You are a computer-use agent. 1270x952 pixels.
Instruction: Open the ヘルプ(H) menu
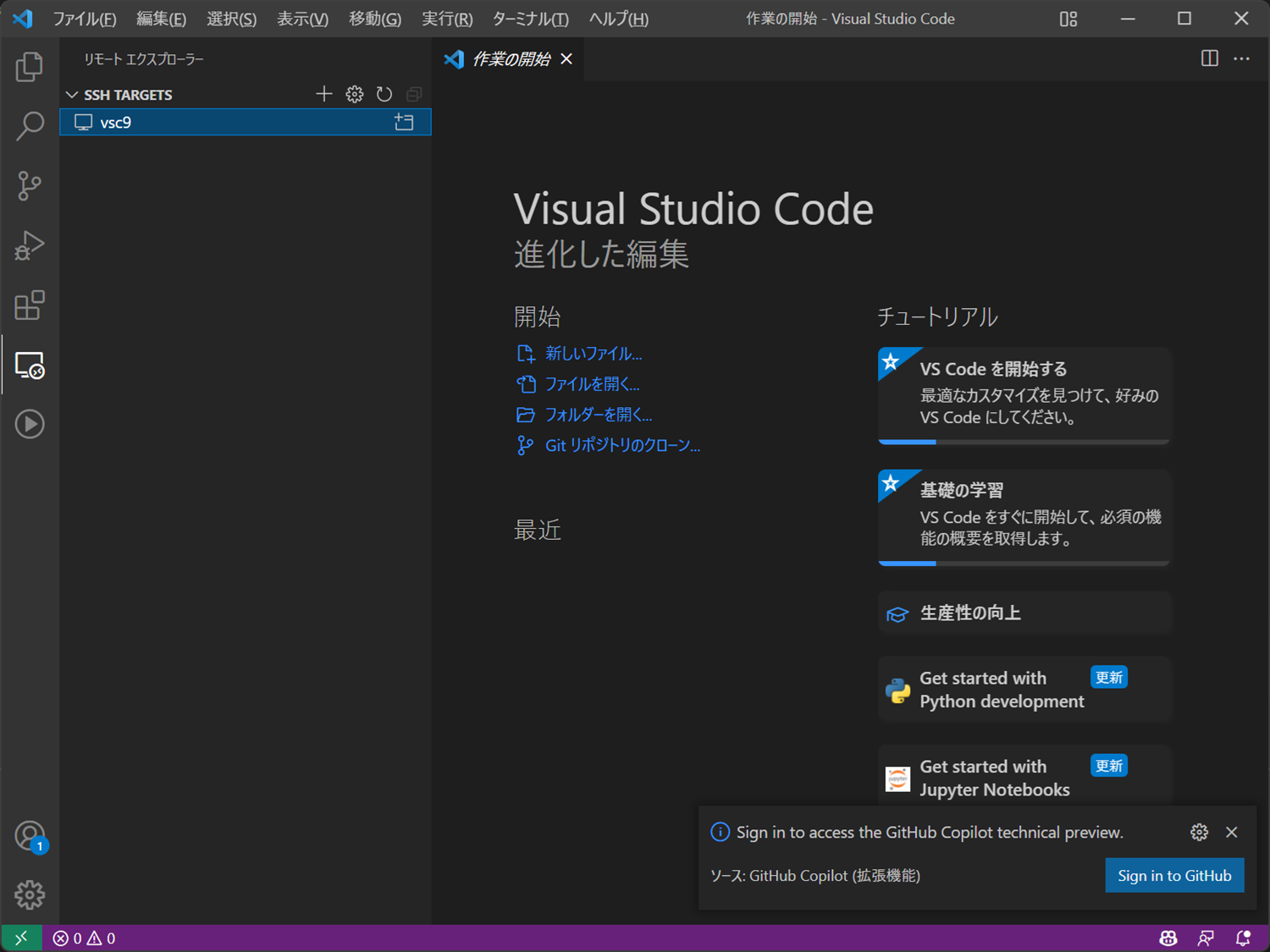pyautogui.click(x=618, y=19)
